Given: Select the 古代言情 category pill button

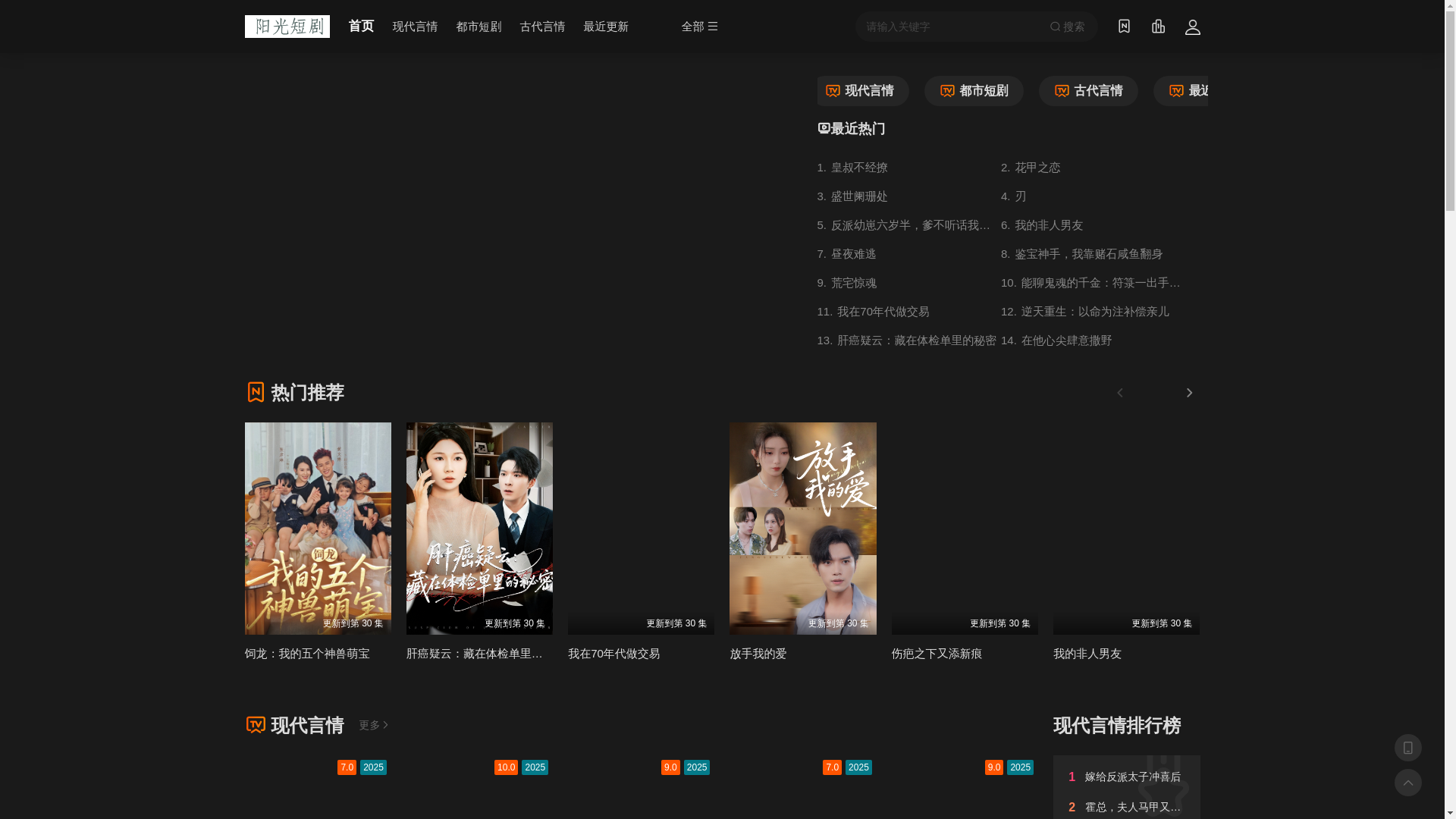Looking at the screenshot, I should click(x=1088, y=91).
